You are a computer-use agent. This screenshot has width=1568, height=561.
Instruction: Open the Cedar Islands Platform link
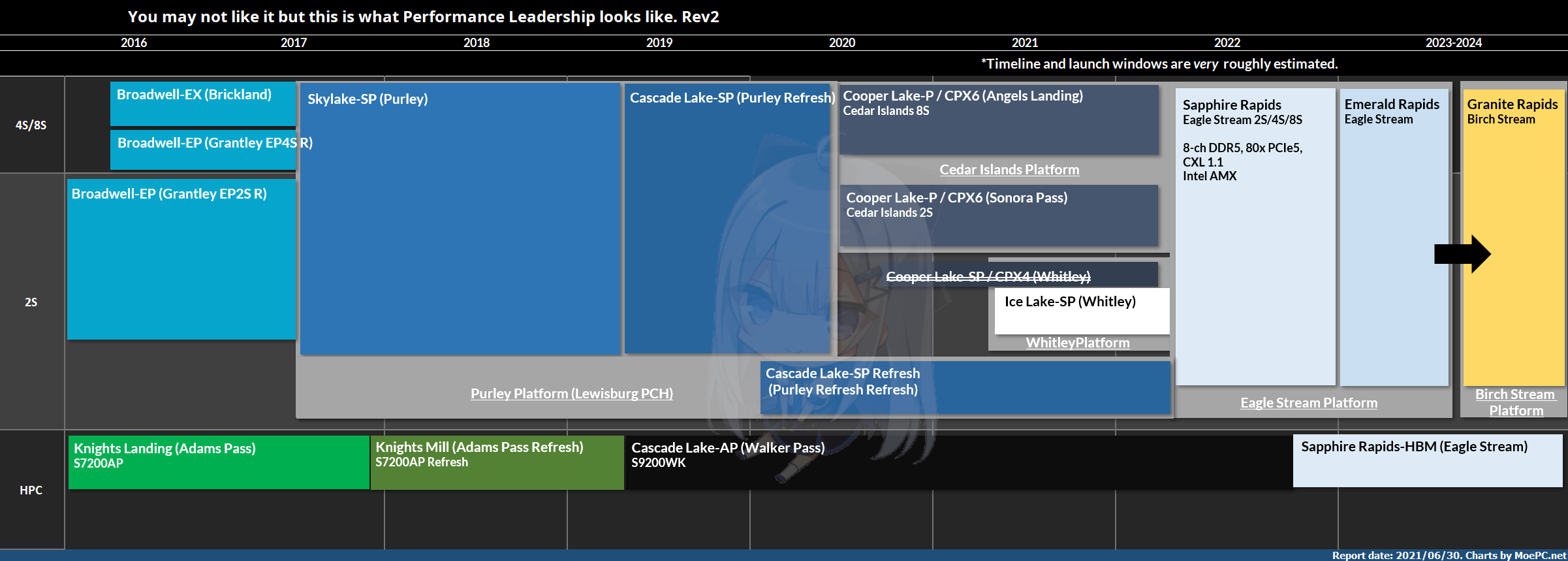click(1009, 170)
